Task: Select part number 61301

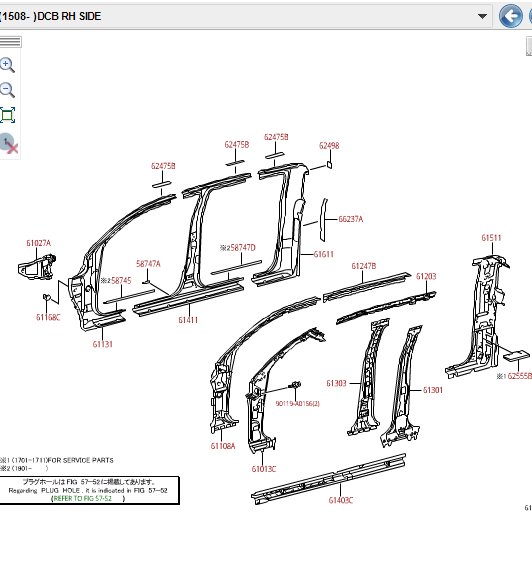Action: [433, 390]
